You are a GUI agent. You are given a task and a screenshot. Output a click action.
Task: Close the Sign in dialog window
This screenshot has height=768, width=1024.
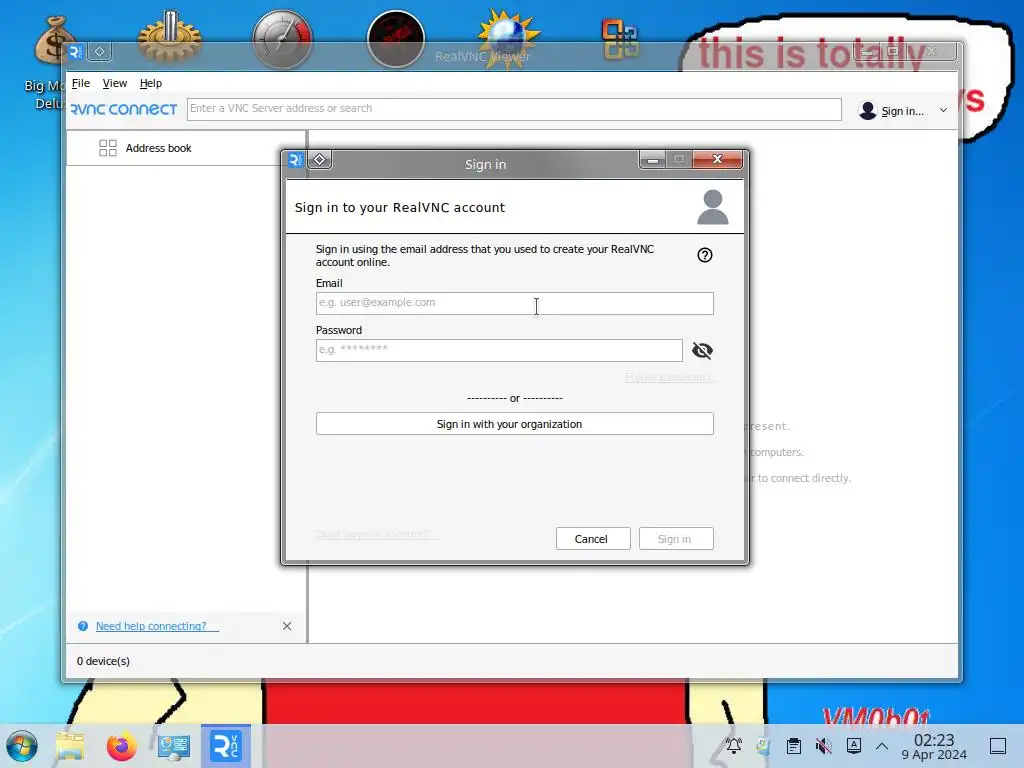pyautogui.click(x=717, y=159)
